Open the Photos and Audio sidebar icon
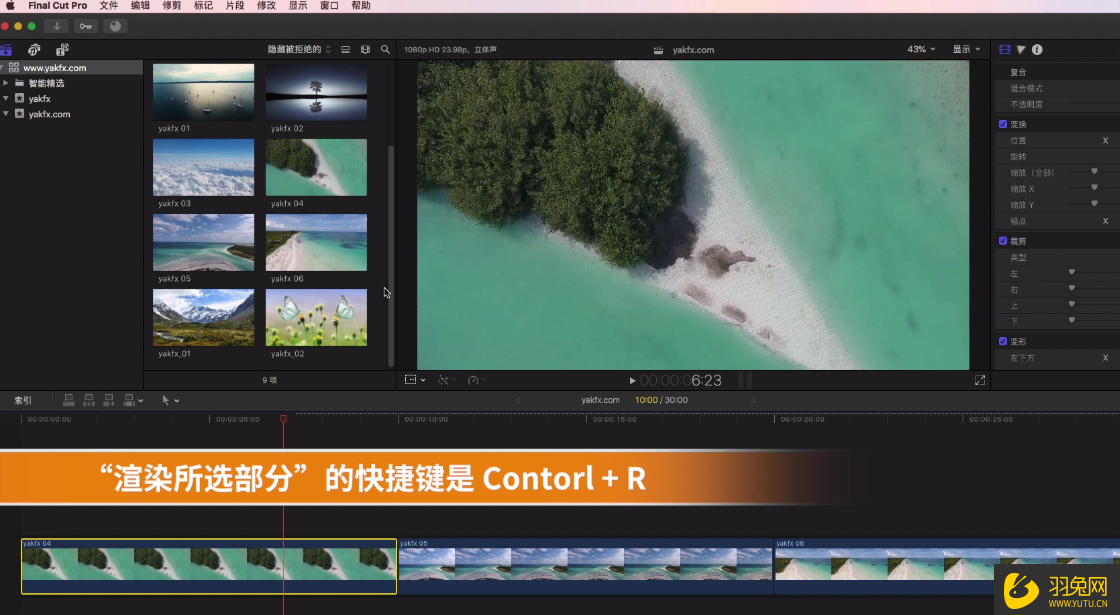Viewport: 1120px width, 615px height. (34, 48)
